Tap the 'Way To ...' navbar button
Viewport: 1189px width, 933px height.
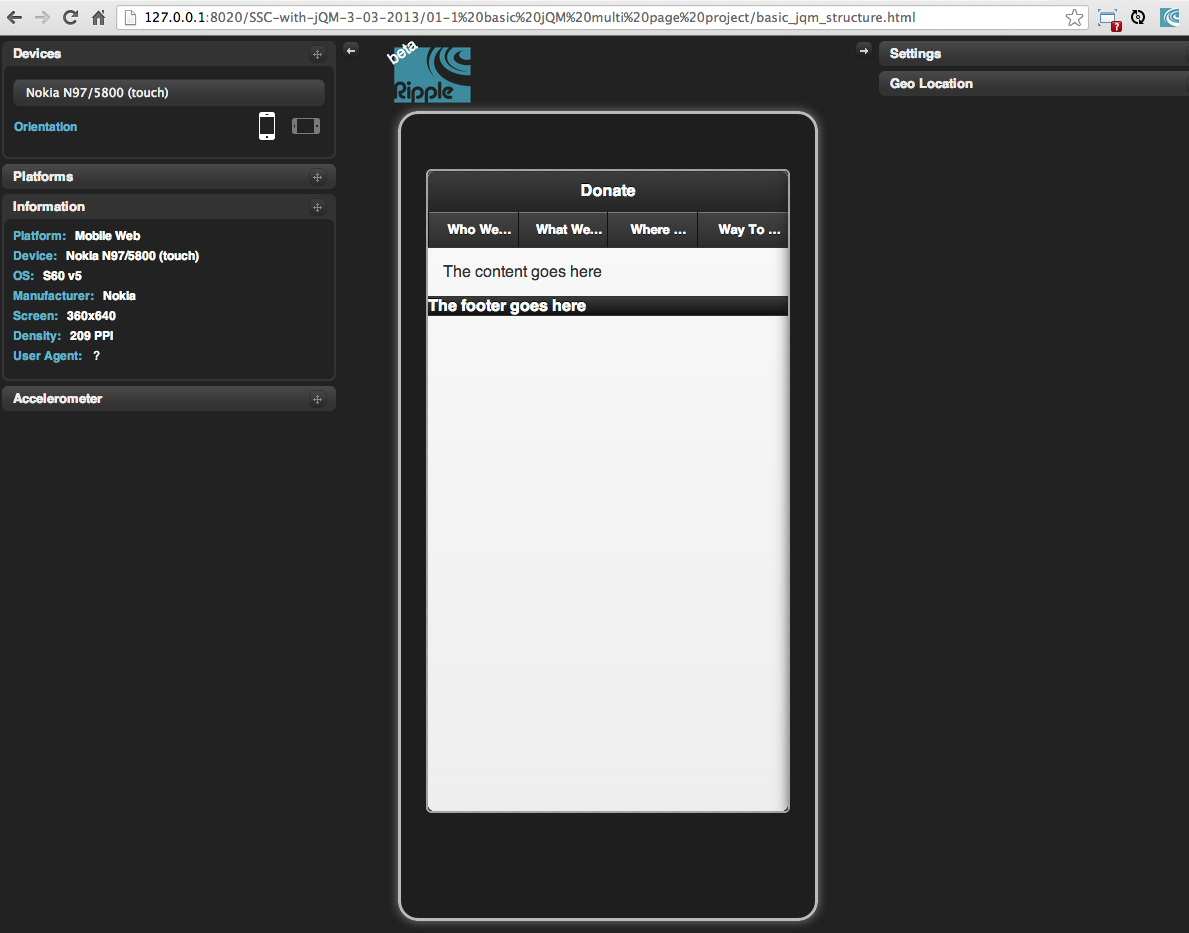coord(743,230)
